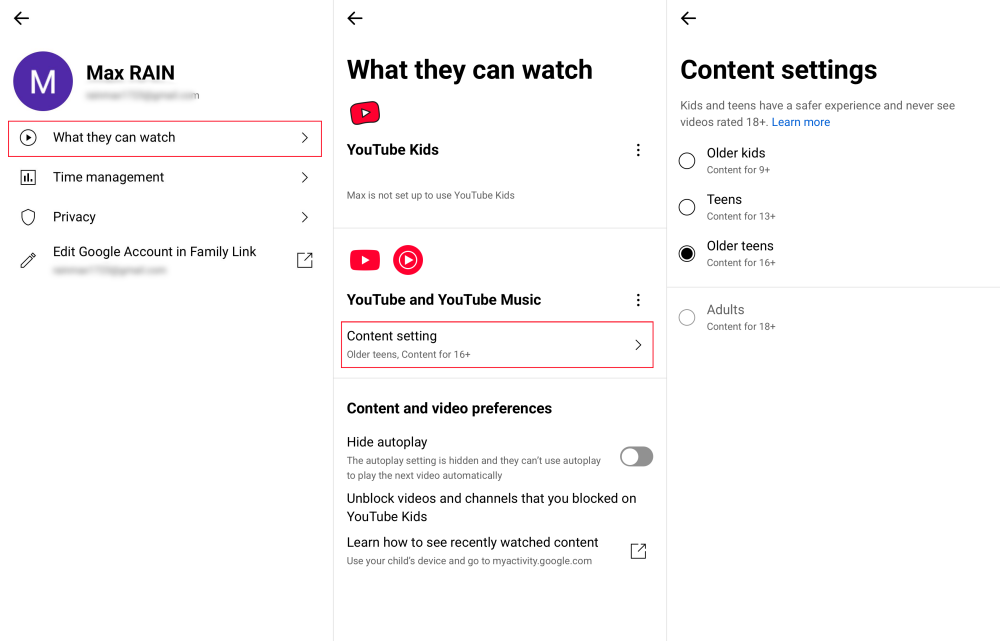Go back from Max RAIN profile screen
Screen dimensions: 1000x641
click(x=22, y=18)
